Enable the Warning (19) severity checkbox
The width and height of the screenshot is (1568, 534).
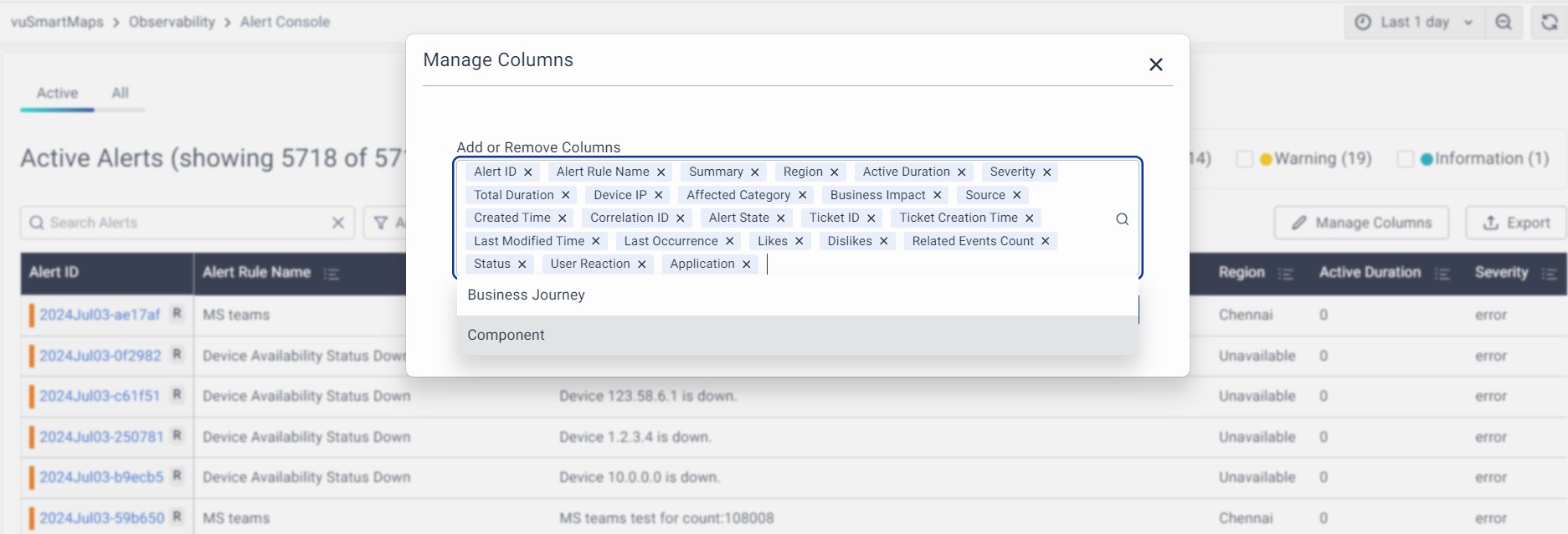(x=1245, y=159)
